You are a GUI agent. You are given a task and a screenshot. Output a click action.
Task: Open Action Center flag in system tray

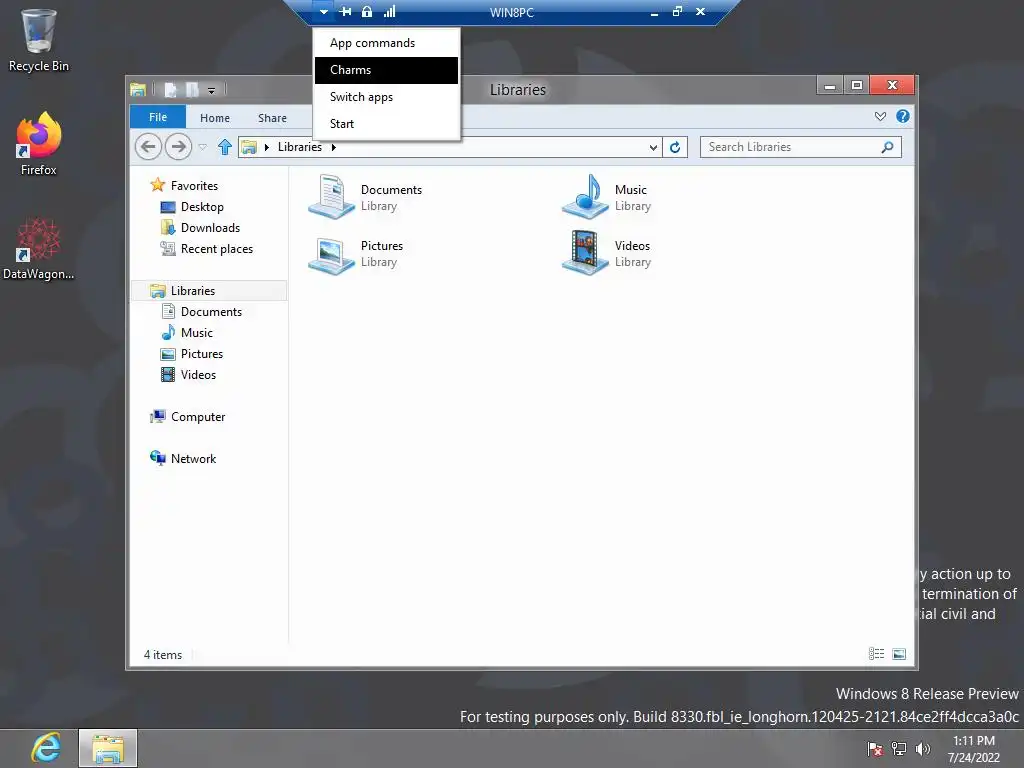coord(875,749)
